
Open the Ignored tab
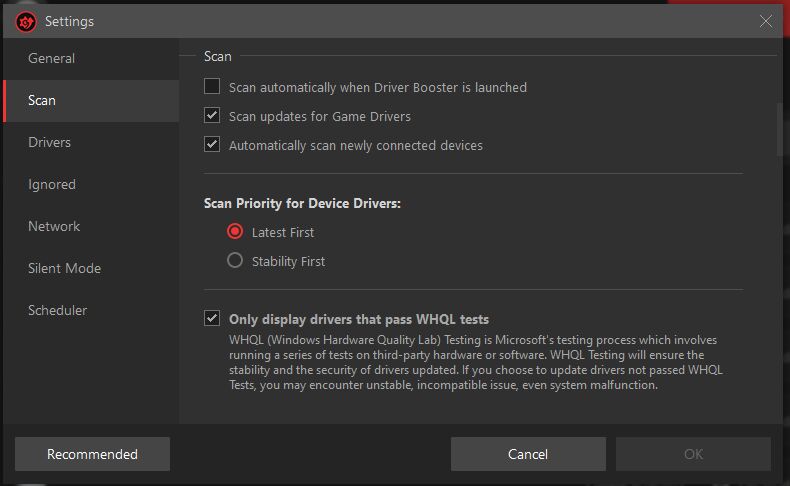[91, 185]
